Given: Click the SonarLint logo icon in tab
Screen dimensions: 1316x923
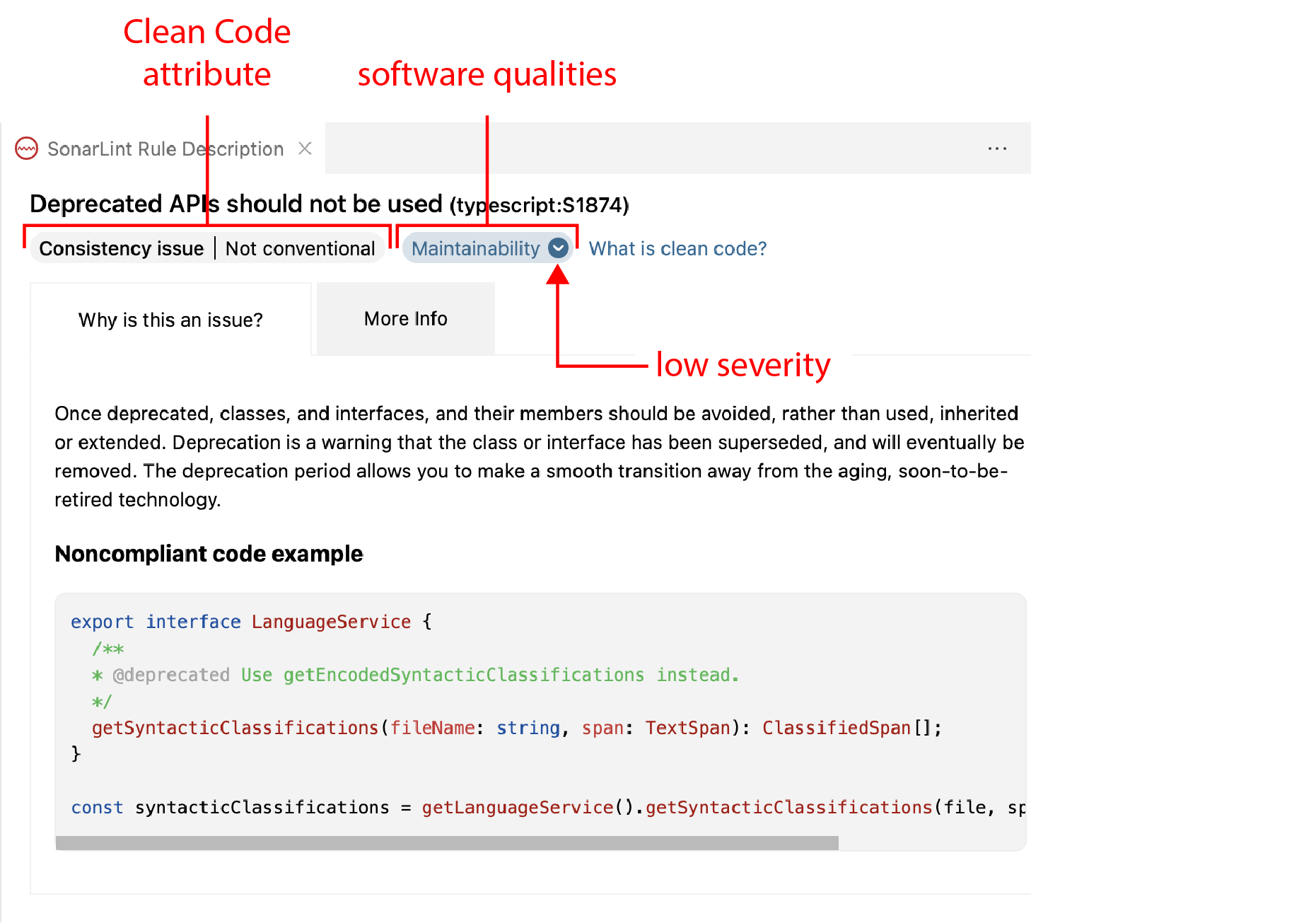Looking at the screenshot, I should click(x=27, y=149).
